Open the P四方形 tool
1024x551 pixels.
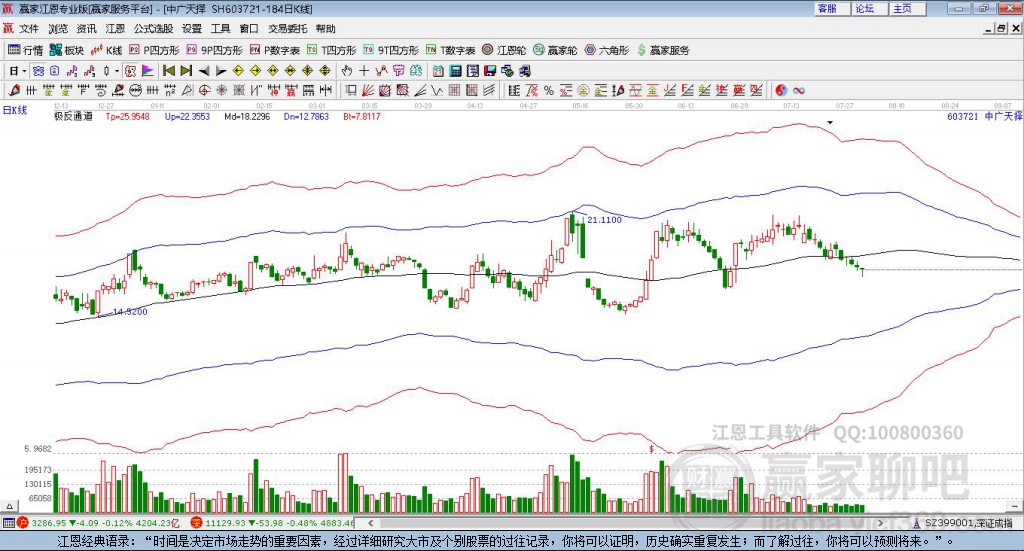tap(154, 50)
